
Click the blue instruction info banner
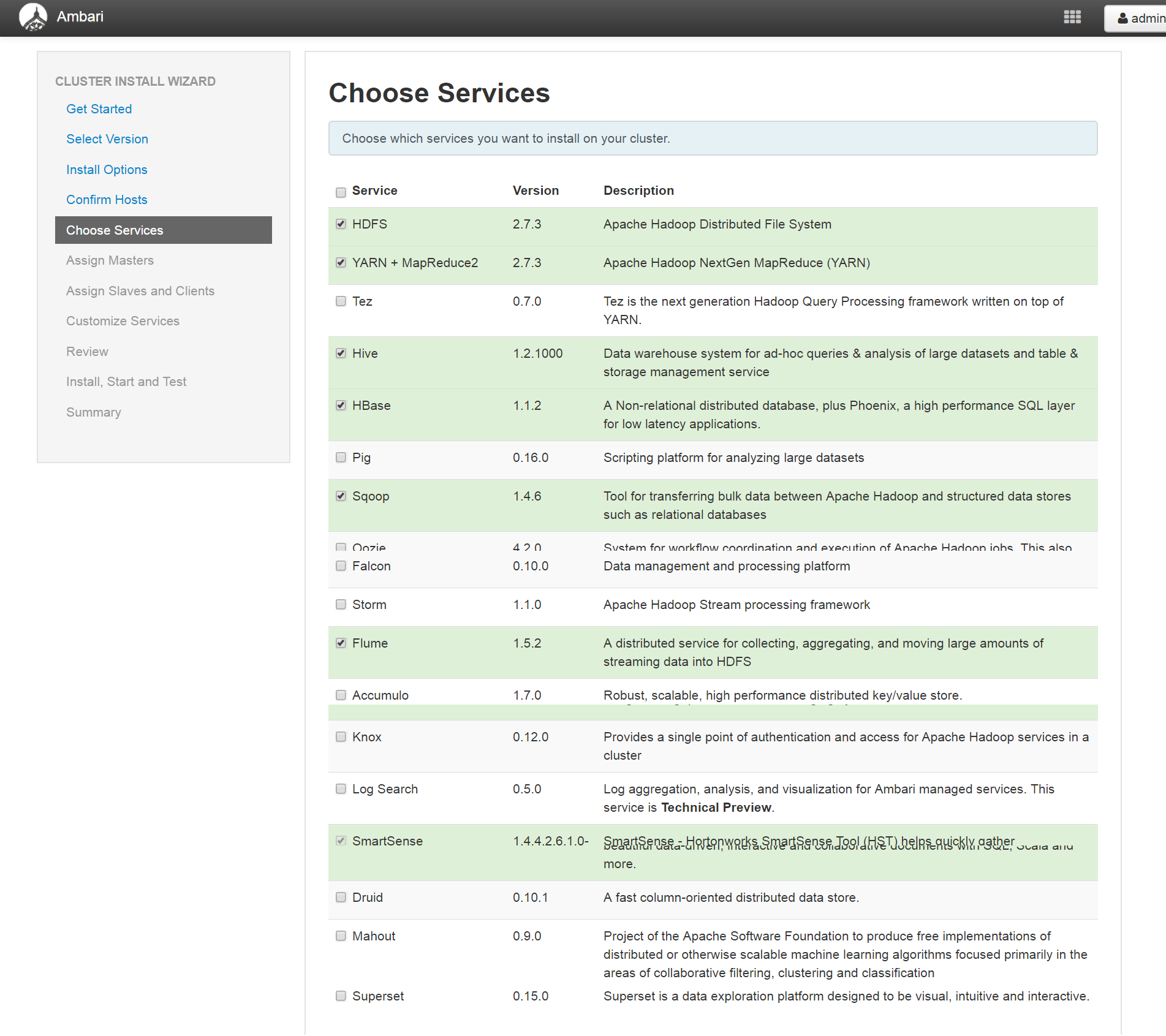713,138
